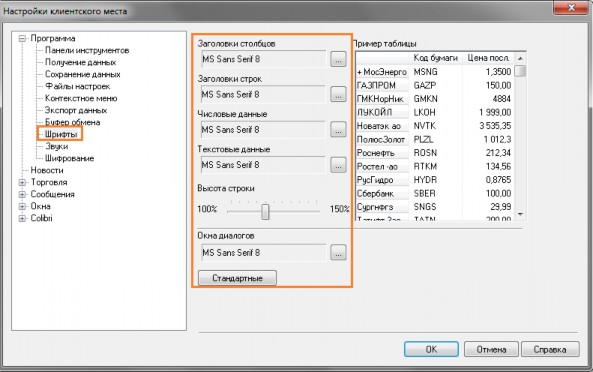Open font chooser for Заголовки строк
Image resolution: width=593 pixels, height=372 pixels.
(x=338, y=95)
